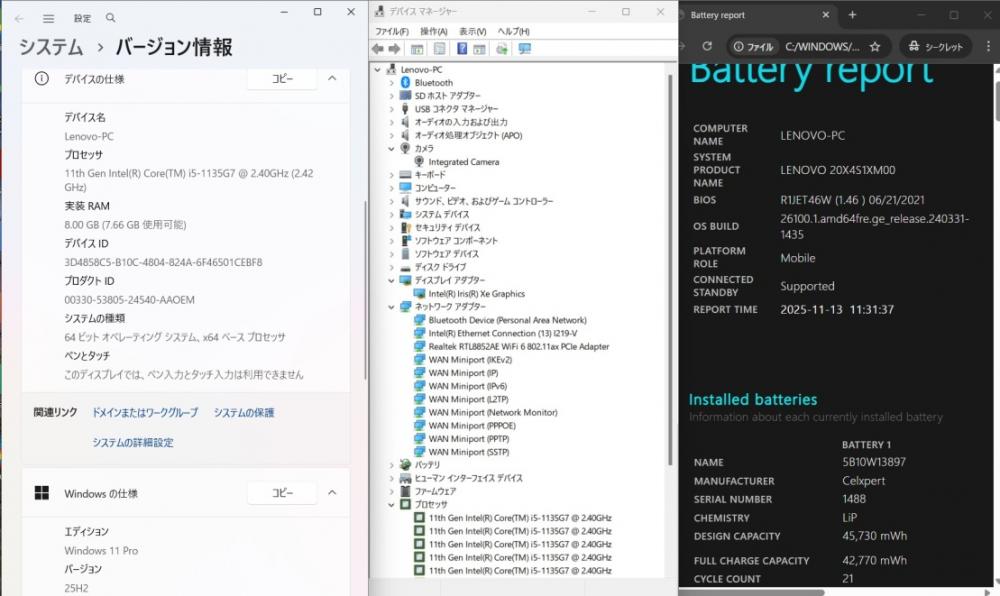
Task: Click the 5B10W13897 battery name value
Action: pyautogui.click(x=874, y=462)
